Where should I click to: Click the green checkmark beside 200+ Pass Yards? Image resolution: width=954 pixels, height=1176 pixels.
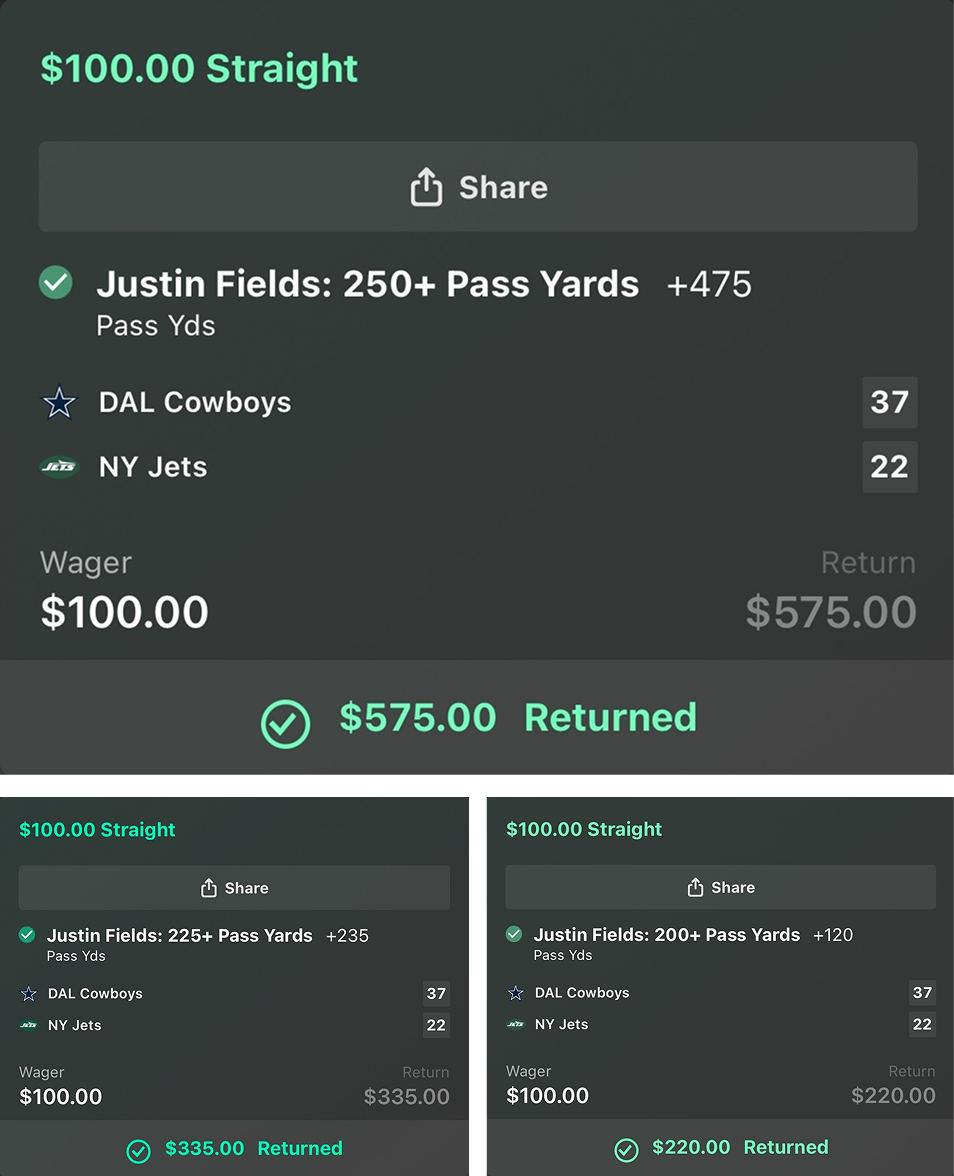pyautogui.click(x=514, y=934)
